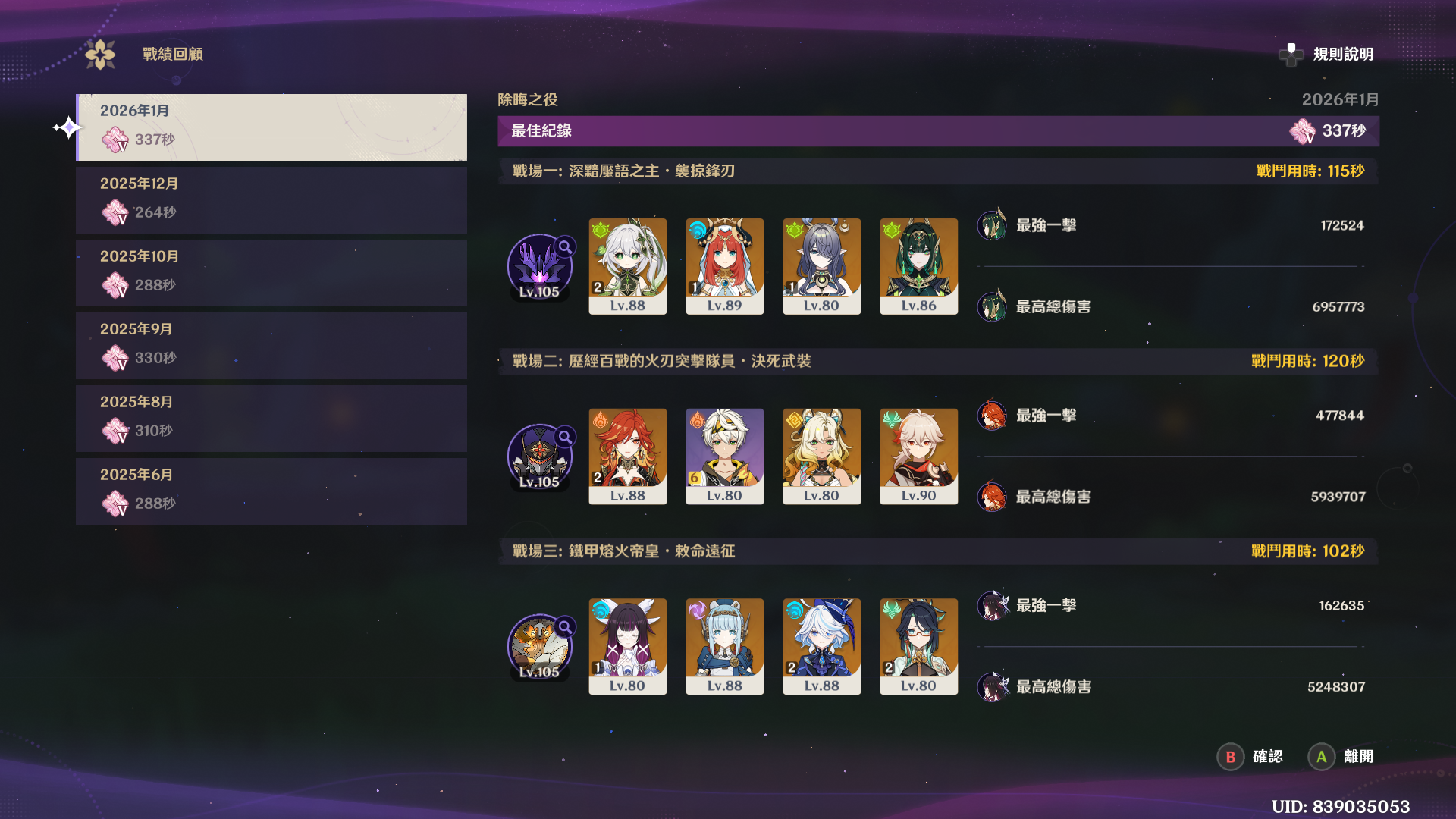Click the Lv.88 white-haired character in Battlefield 1
The width and height of the screenshot is (1456, 819).
coord(628,266)
